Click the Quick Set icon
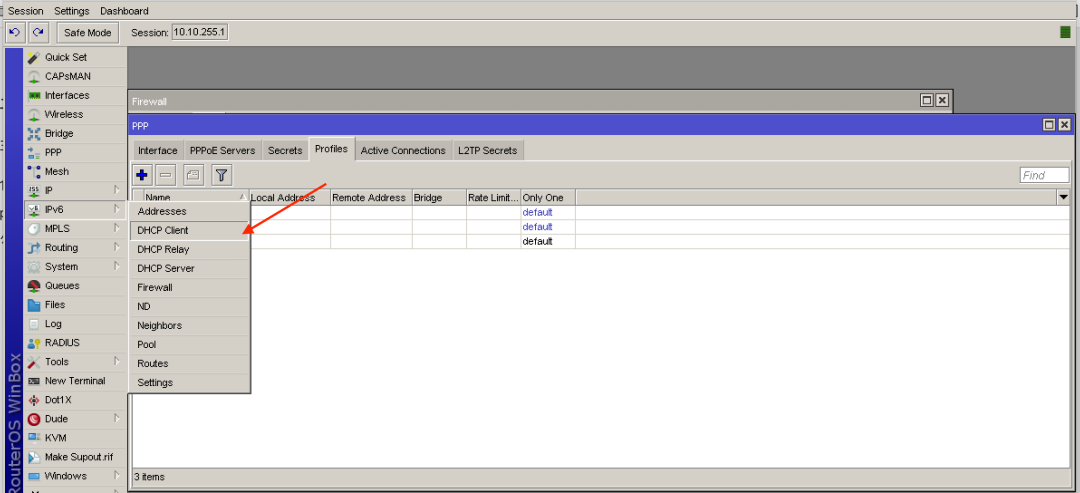The height and width of the screenshot is (493, 1080). pyautogui.click(x=34, y=57)
